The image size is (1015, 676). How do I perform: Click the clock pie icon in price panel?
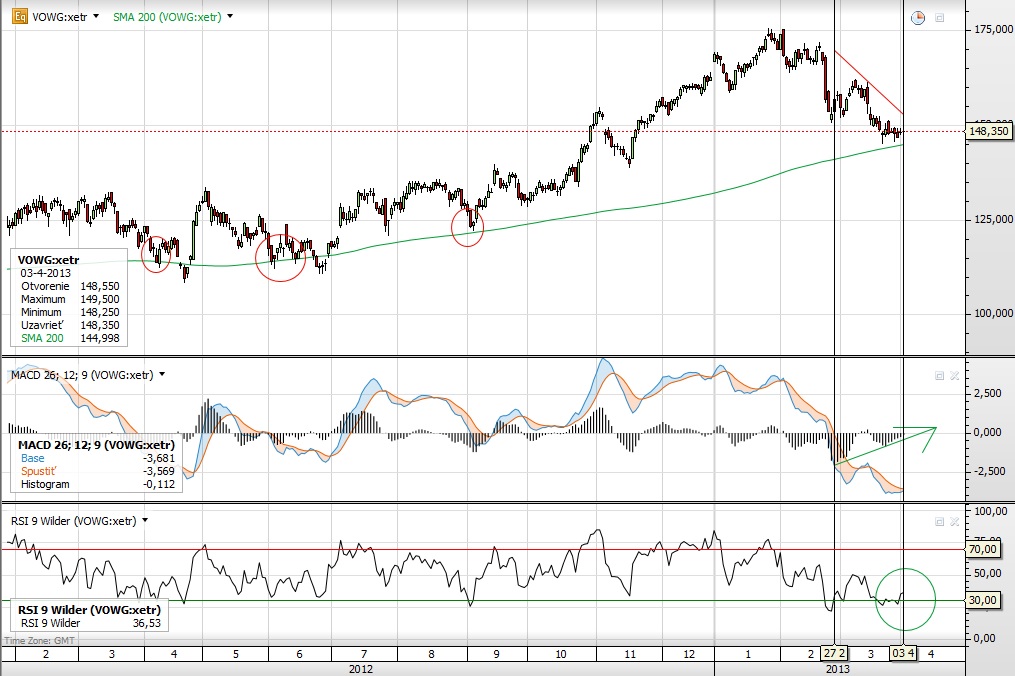(x=918, y=18)
